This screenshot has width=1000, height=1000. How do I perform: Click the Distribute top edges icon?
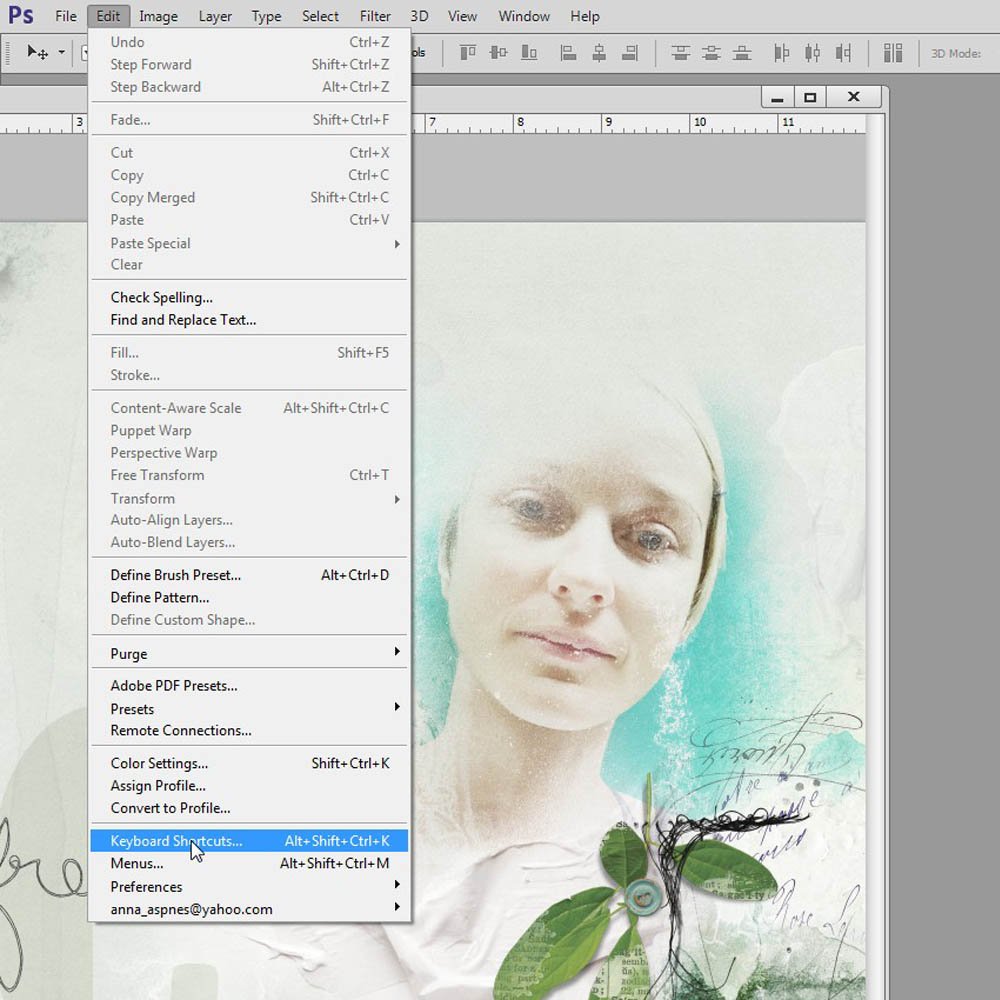point(680,52)
